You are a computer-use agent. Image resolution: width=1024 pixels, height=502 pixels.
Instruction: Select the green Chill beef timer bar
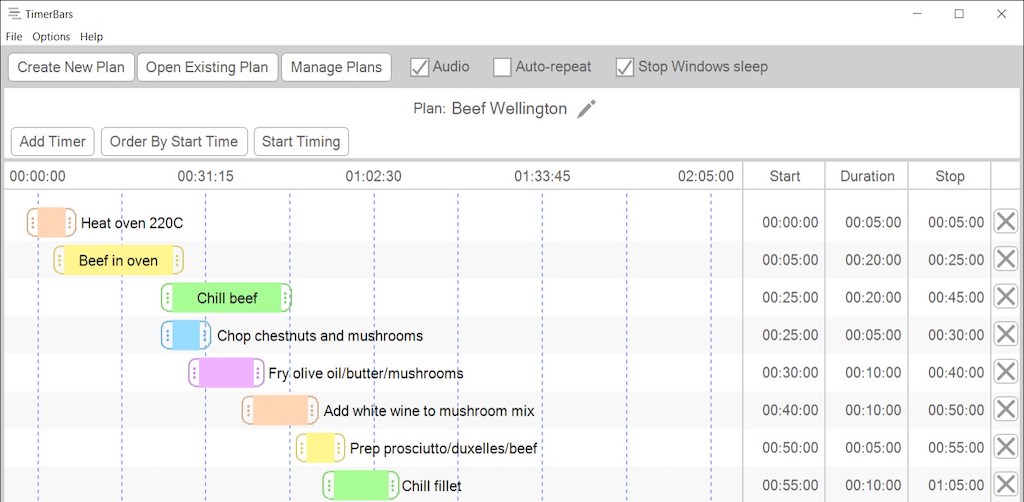(227, 298)
